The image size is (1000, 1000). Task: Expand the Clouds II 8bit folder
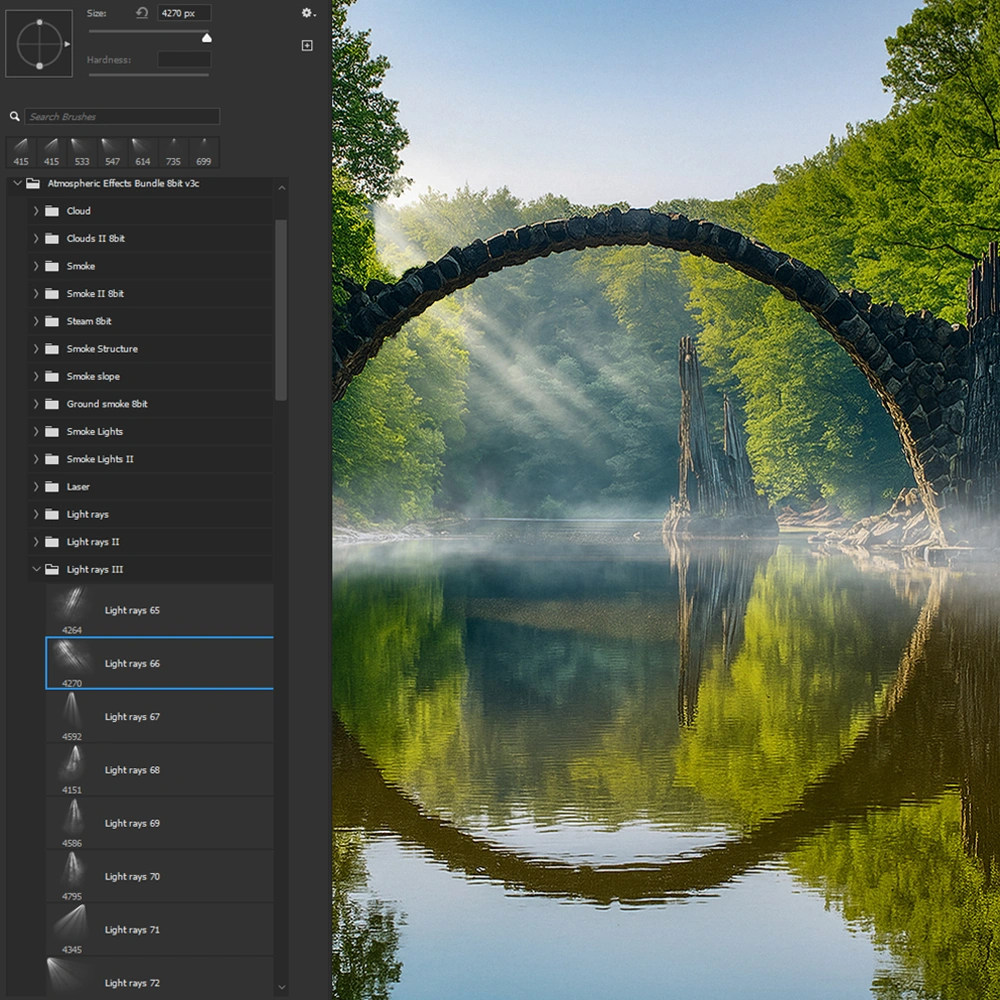[37, 239]
